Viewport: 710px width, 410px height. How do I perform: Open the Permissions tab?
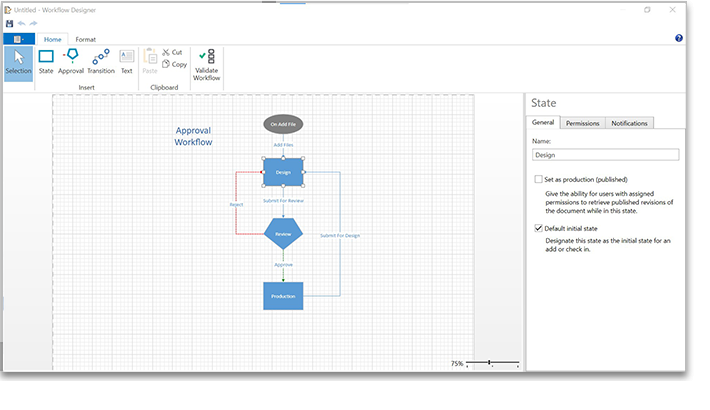click(x=582, y=123)
